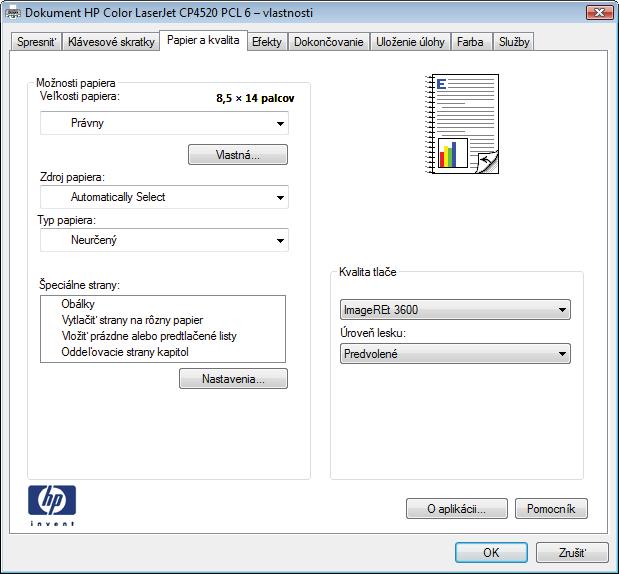
Task: Close the properties dialog window
Action: tap(599, 13)
